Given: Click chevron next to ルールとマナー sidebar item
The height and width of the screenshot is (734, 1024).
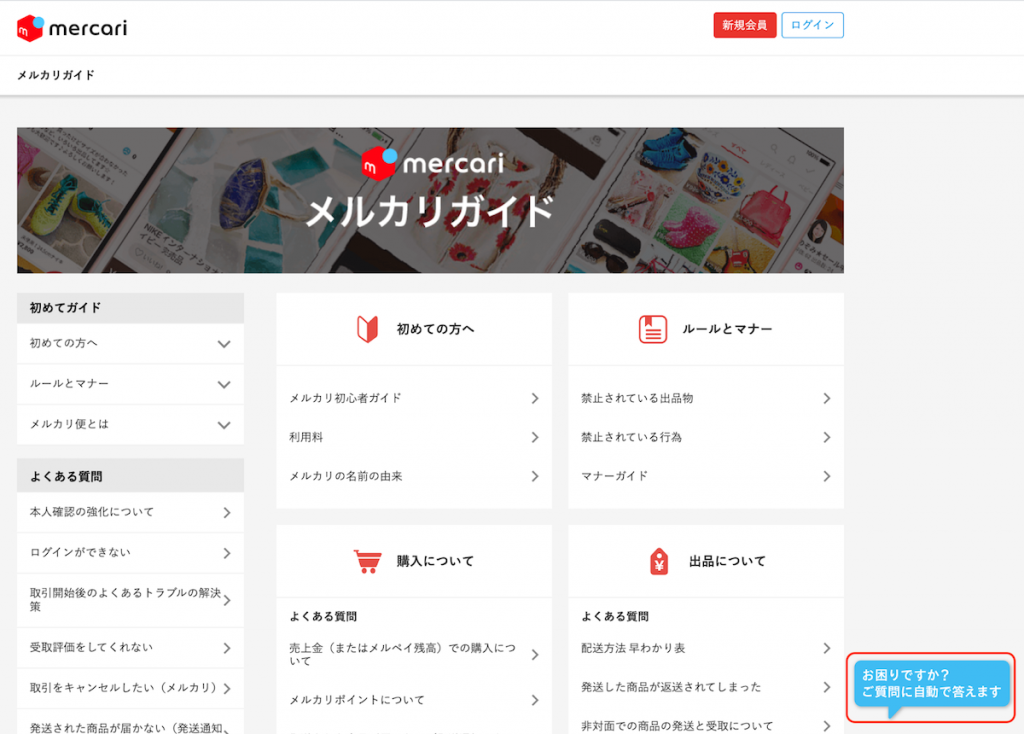Looking at the screenshot, I should click(224, 385).
